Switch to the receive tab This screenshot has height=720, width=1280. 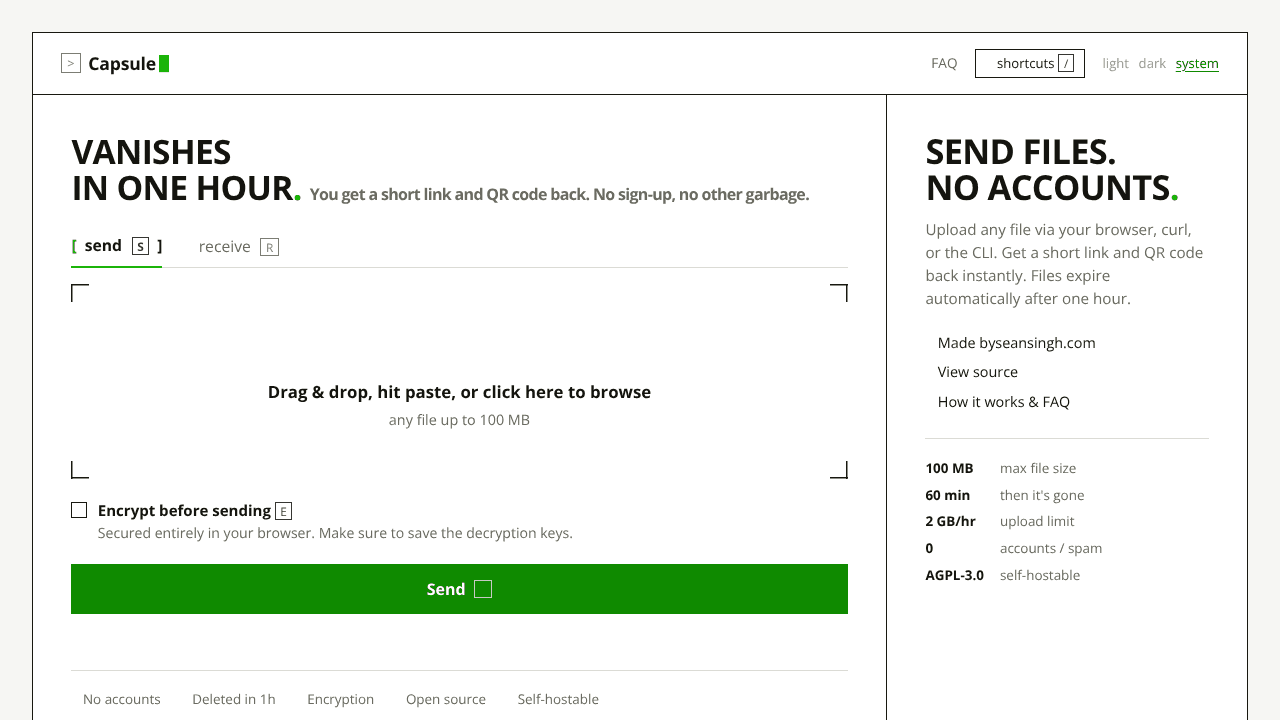(x=238, y=247)
